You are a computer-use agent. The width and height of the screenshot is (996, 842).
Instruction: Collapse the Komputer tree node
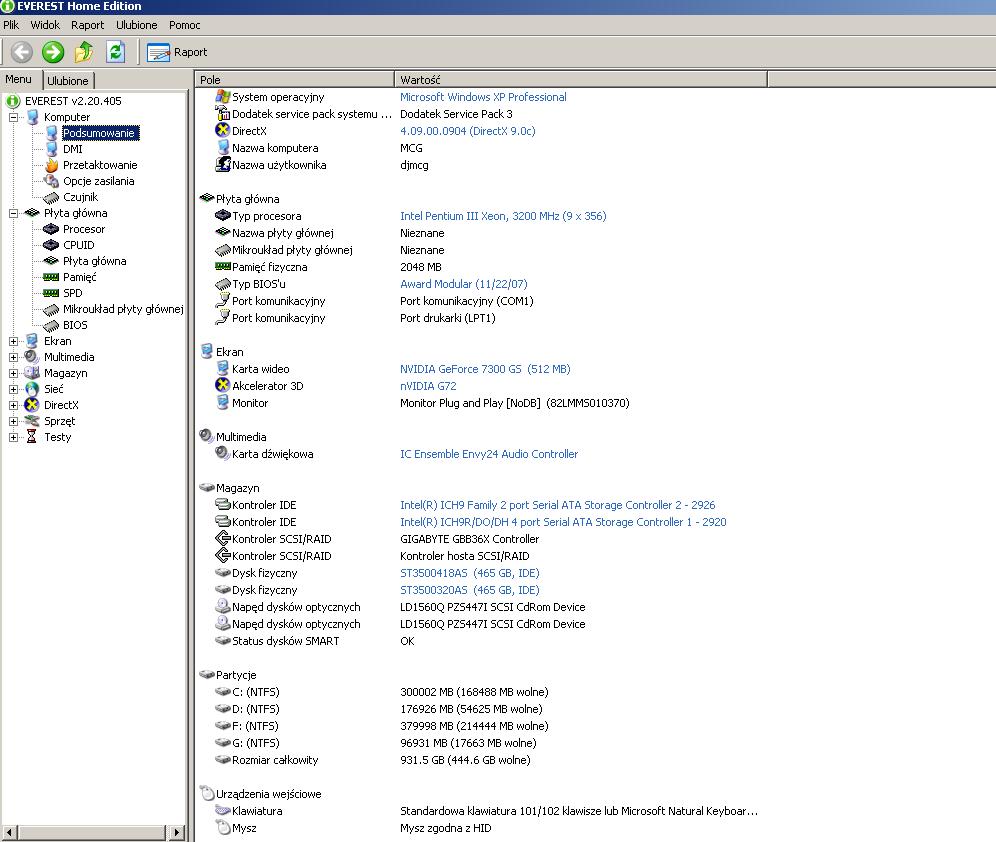tap(13, 117)
